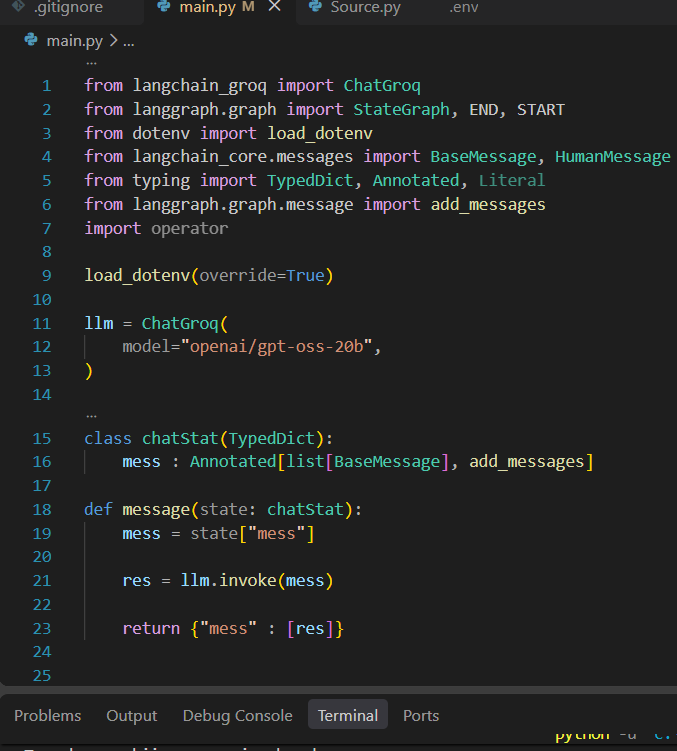
Task: Click llm.invoke on line 21
Action: [x=229, y=580]
